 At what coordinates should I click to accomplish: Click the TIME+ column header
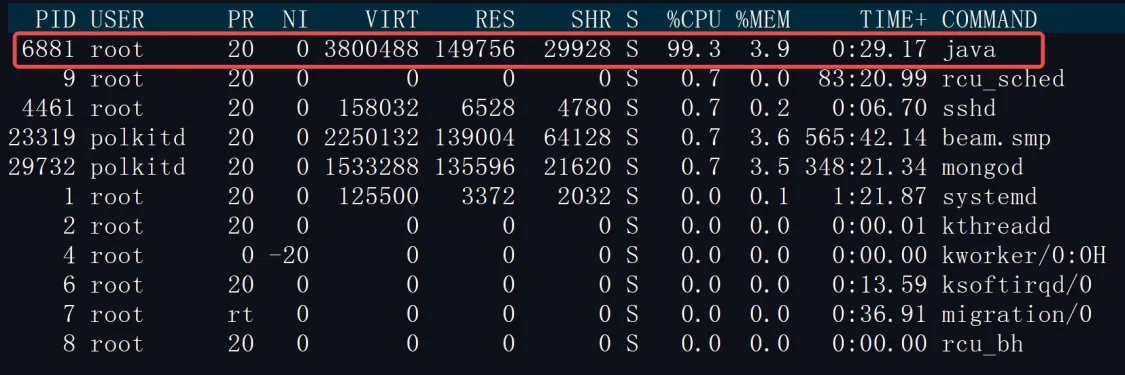(x=893, y=19)
